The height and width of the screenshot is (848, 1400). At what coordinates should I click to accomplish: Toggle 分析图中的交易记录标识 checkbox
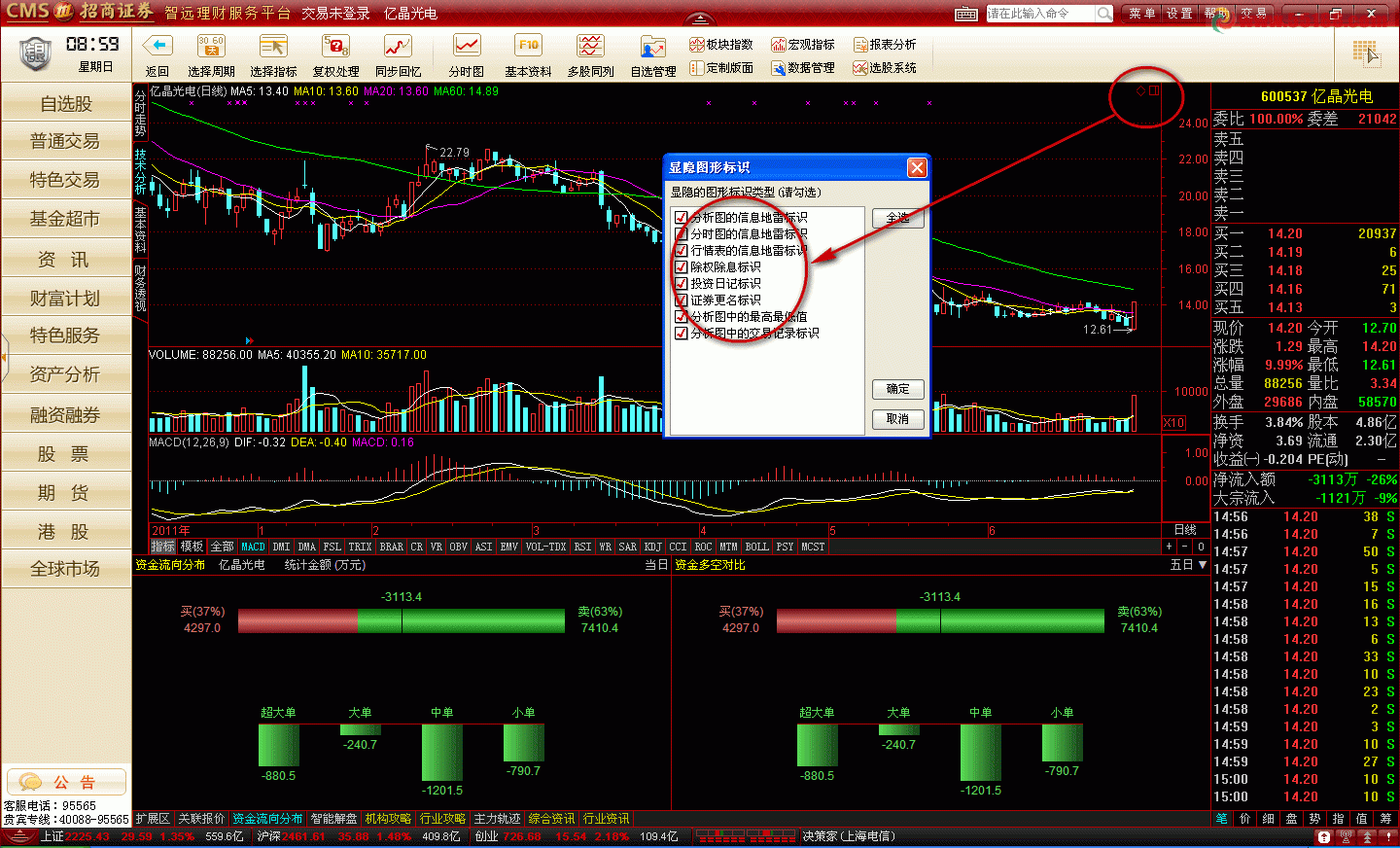tap(682, 334)
